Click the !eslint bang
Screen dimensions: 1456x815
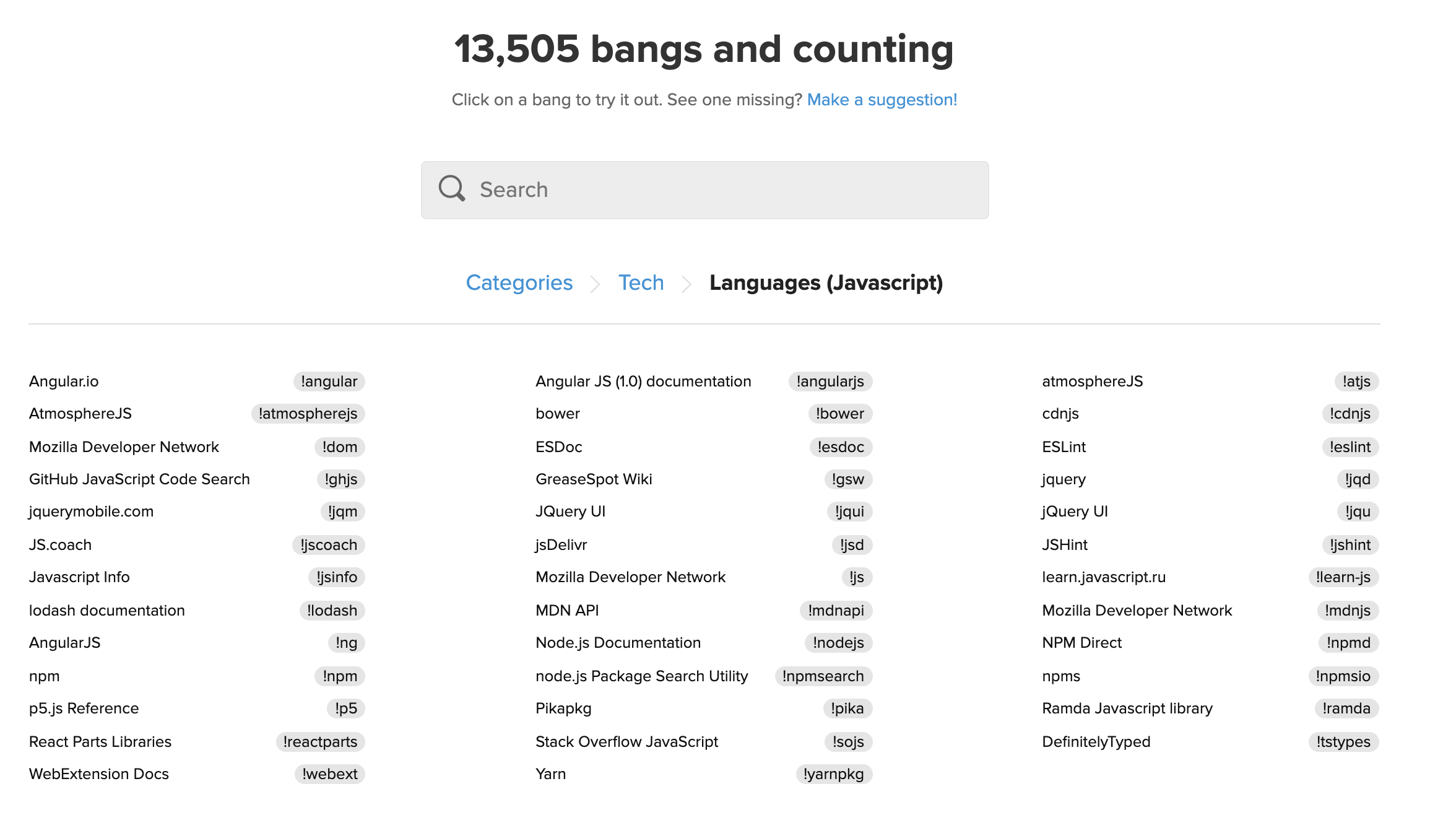tap(1350, 447)
